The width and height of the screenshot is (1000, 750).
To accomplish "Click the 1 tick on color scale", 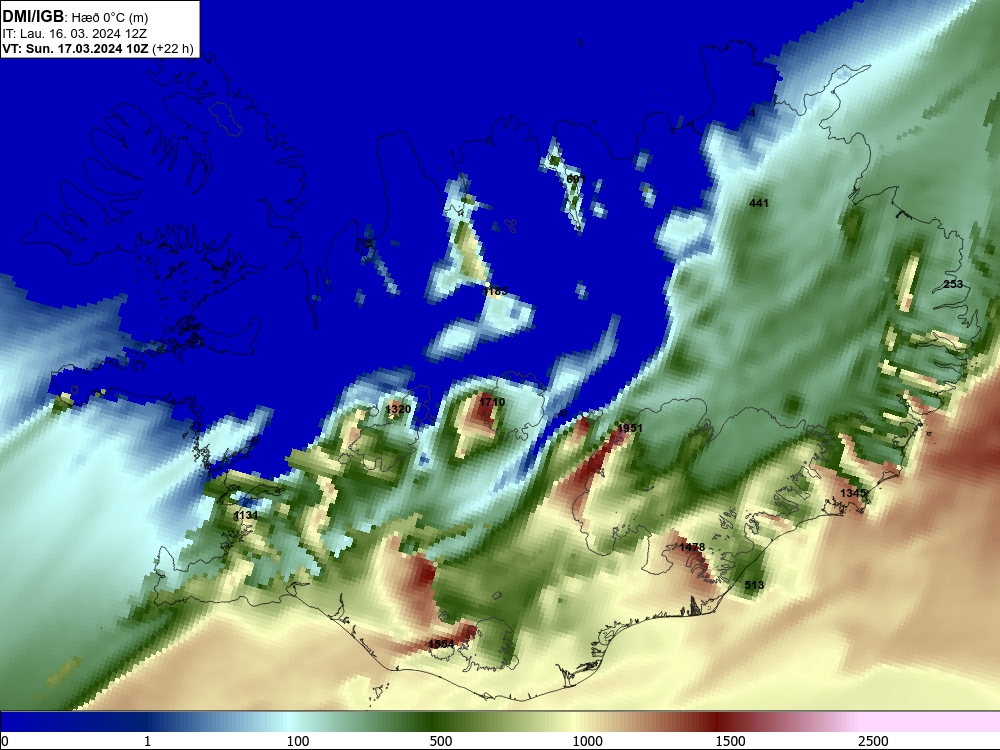I will tap(147, 741).
